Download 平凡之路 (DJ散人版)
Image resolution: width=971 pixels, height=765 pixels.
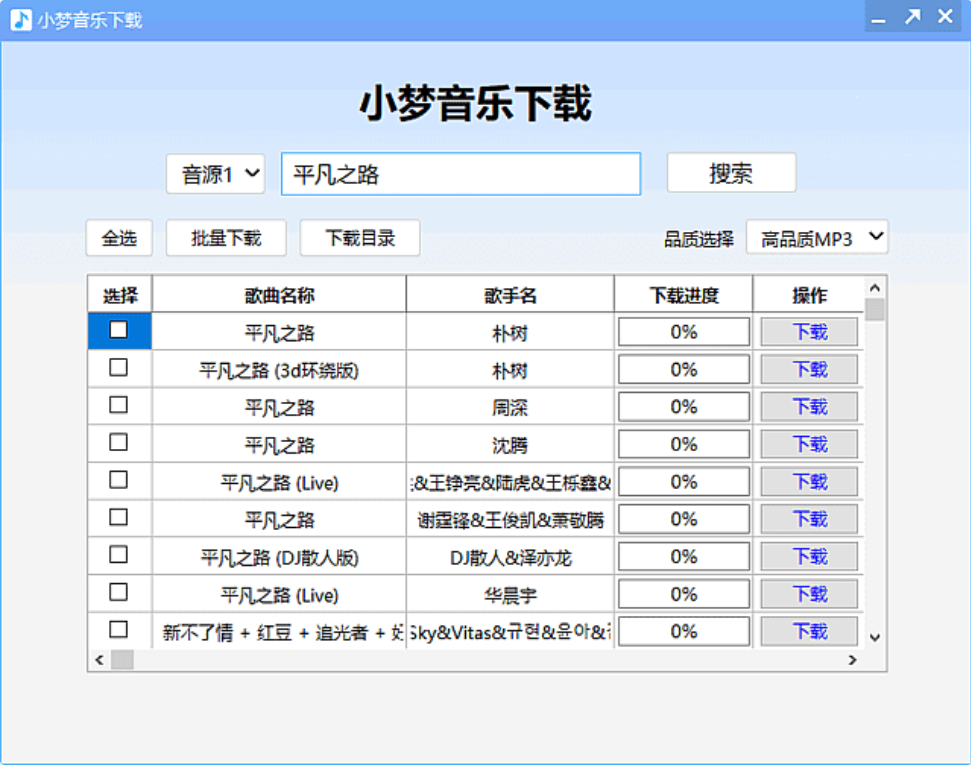(808, 556)
